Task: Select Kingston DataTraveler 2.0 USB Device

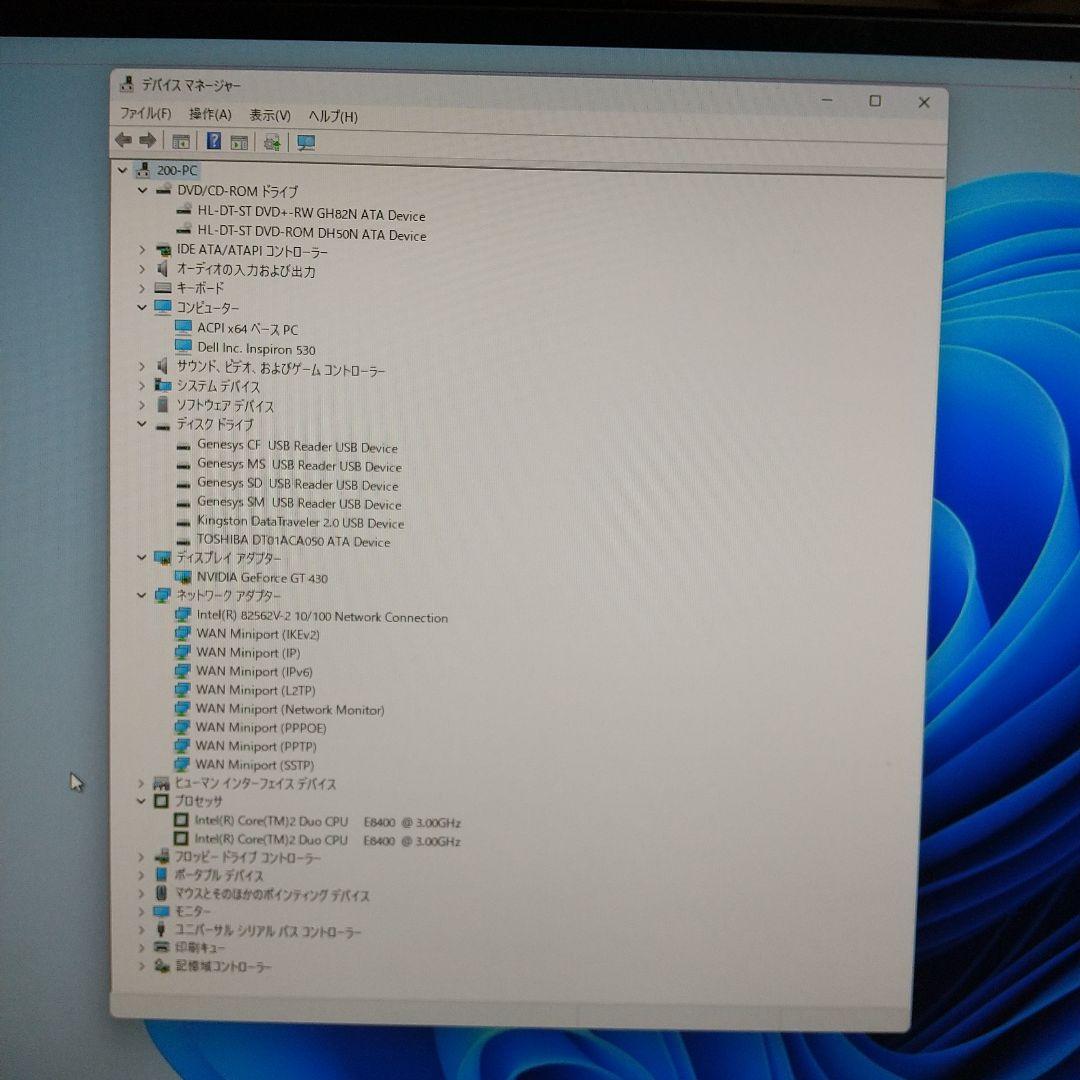Action: point(300,522)
